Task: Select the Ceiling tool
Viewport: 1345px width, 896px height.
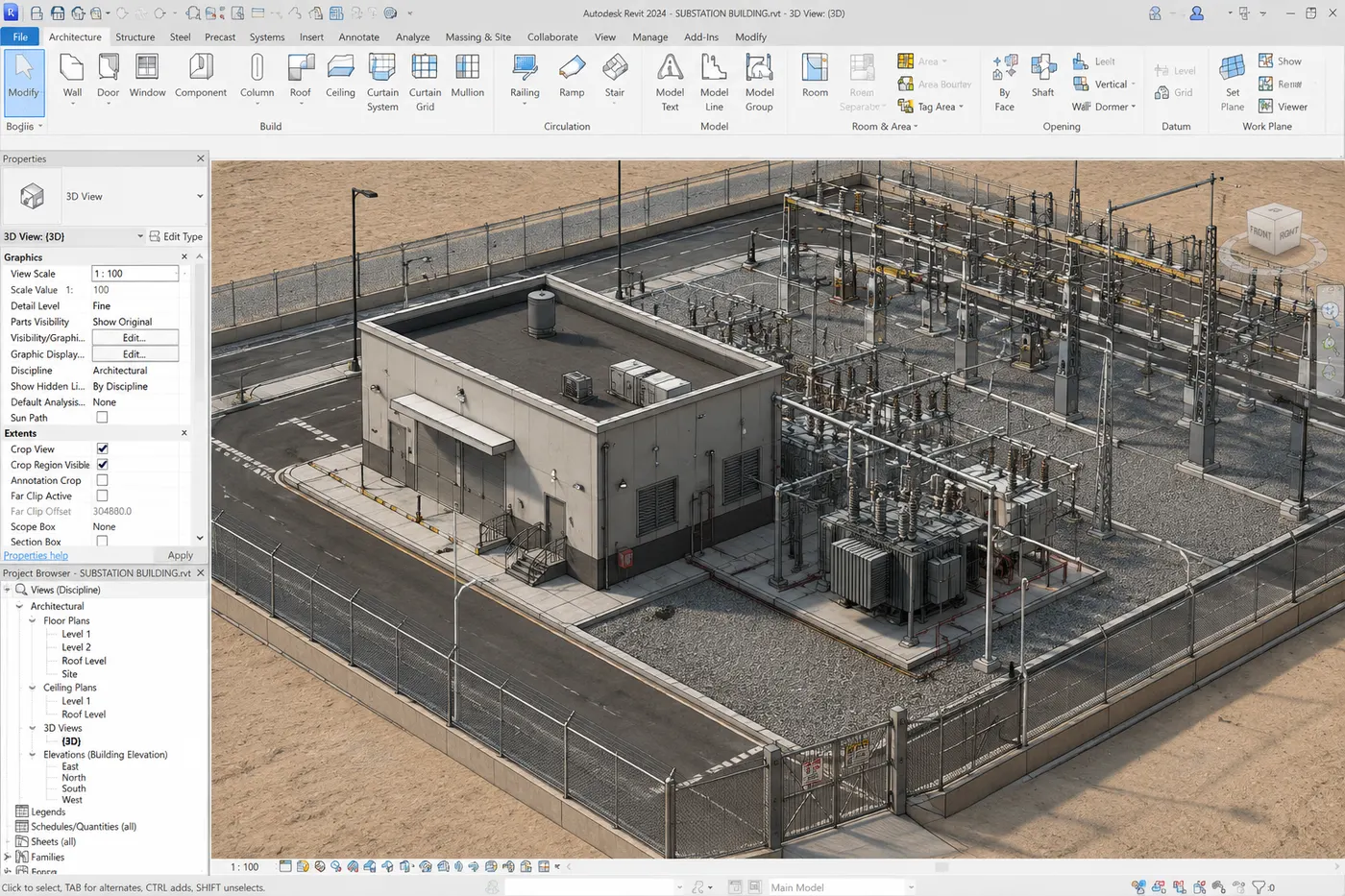Action: pyautogui.click(x=340, y=77)
